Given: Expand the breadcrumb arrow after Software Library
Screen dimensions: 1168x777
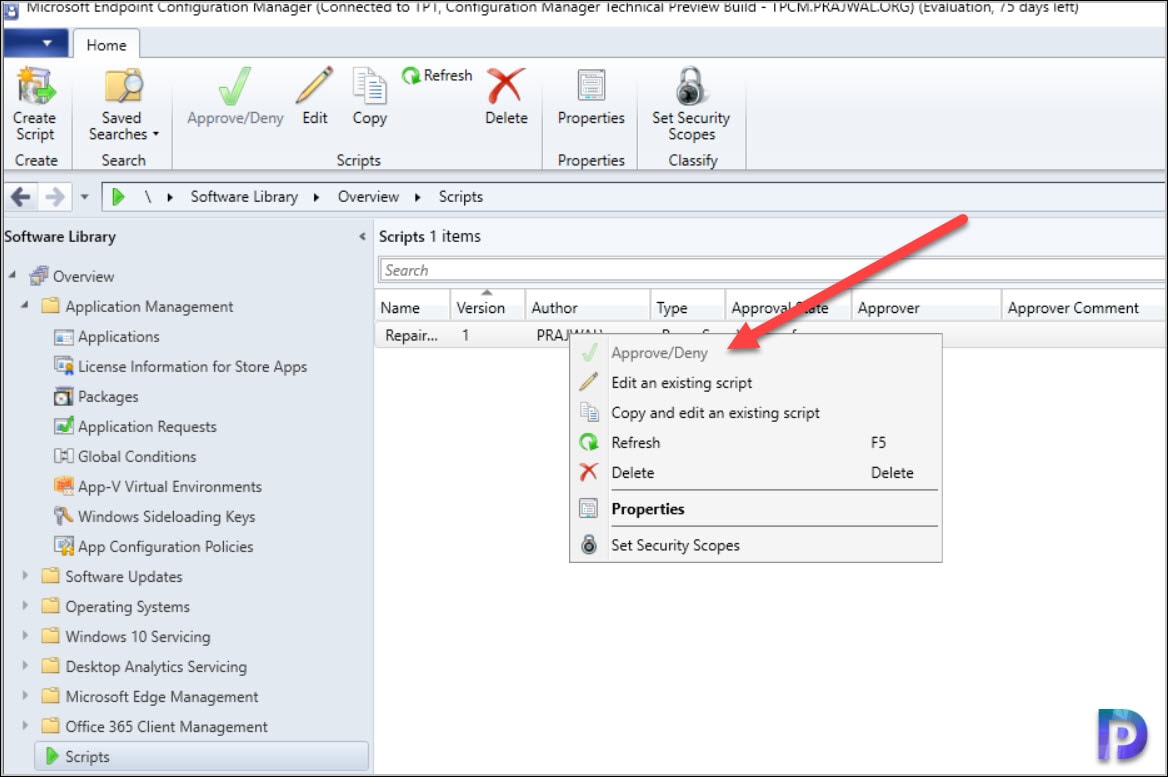Looking at the screenshot, I should (317, 197).
